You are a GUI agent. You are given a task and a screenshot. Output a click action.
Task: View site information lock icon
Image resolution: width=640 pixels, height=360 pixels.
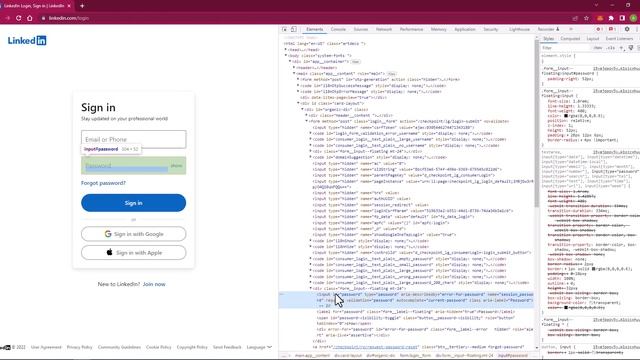[x=43, y=18]
